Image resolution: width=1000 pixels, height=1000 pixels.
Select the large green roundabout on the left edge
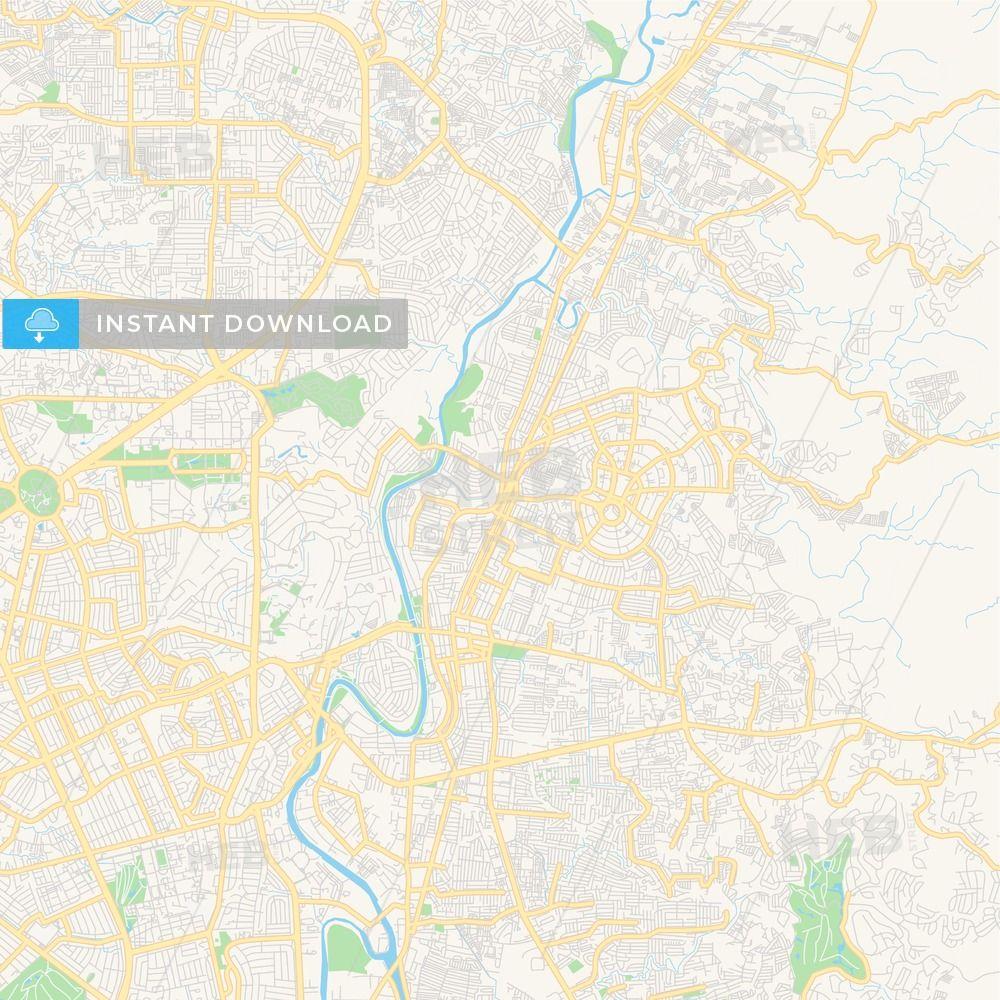(38, 492)
